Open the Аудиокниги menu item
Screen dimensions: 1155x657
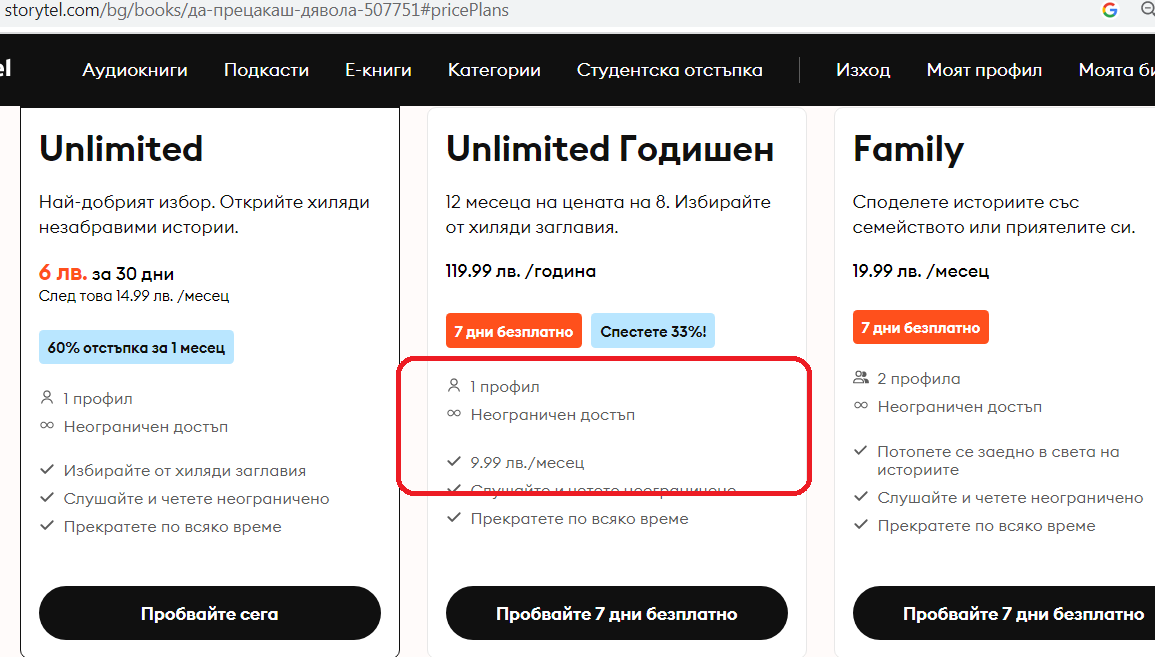click(x=135, y=70)
